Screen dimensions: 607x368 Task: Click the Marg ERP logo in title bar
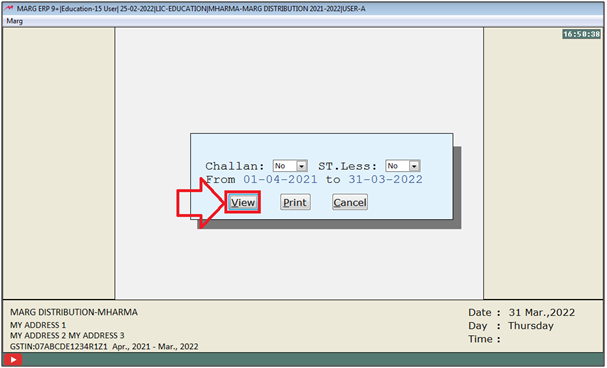tap(9, 8)
